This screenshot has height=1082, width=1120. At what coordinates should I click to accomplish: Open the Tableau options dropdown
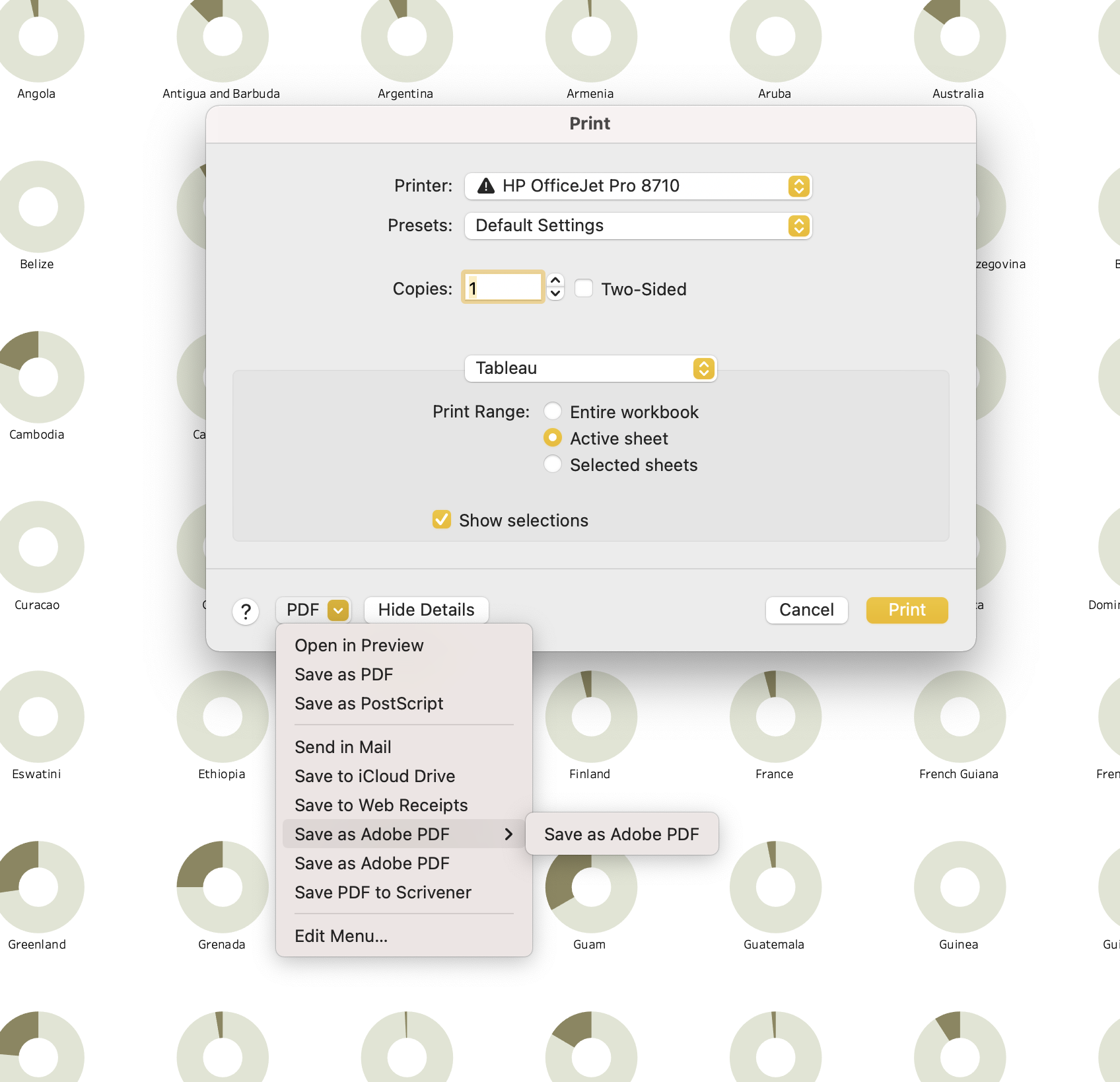[702, 368]
